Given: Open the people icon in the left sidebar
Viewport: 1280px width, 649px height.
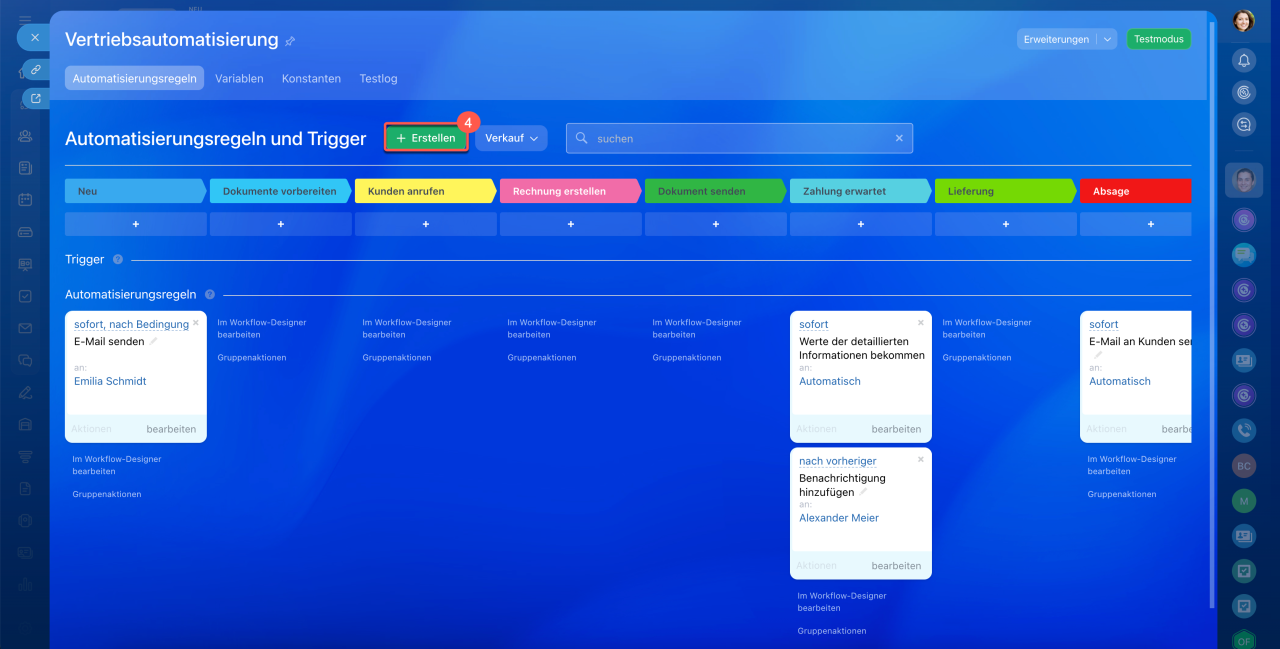Looking at the screenshot, I should 25,135.
